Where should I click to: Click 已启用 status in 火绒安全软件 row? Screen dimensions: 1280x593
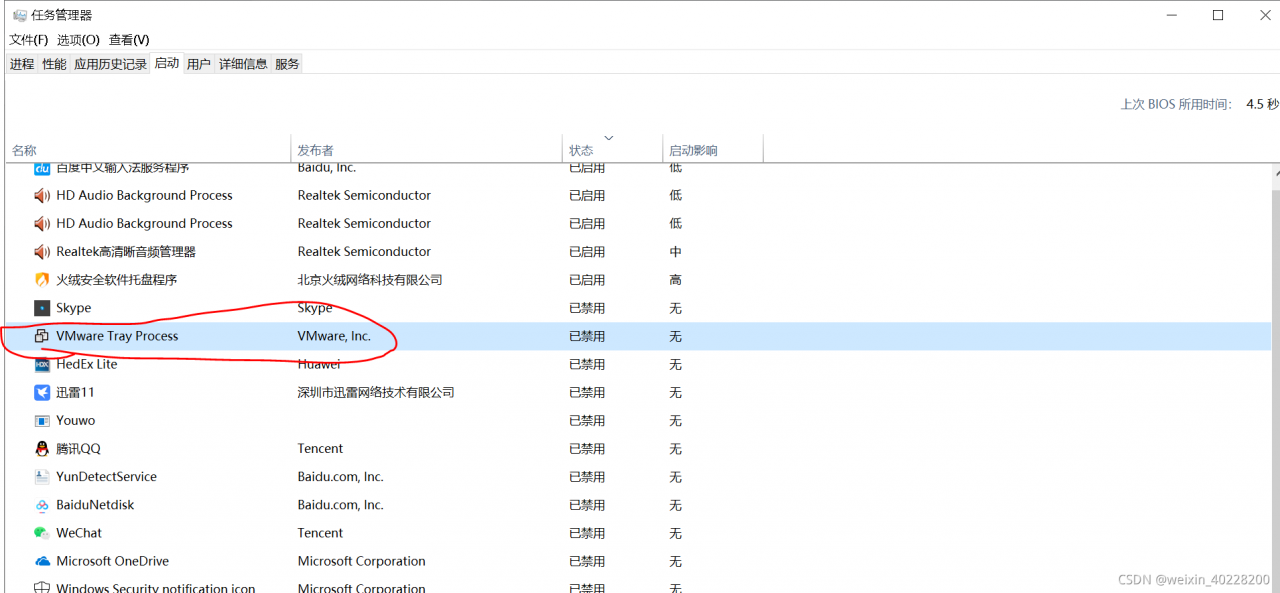tap(587, 280)
